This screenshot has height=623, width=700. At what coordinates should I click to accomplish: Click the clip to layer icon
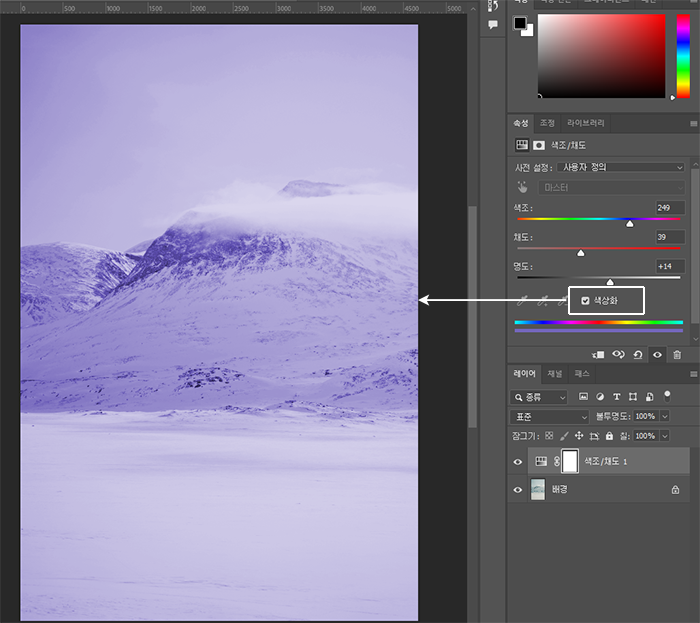click(598, 355)
